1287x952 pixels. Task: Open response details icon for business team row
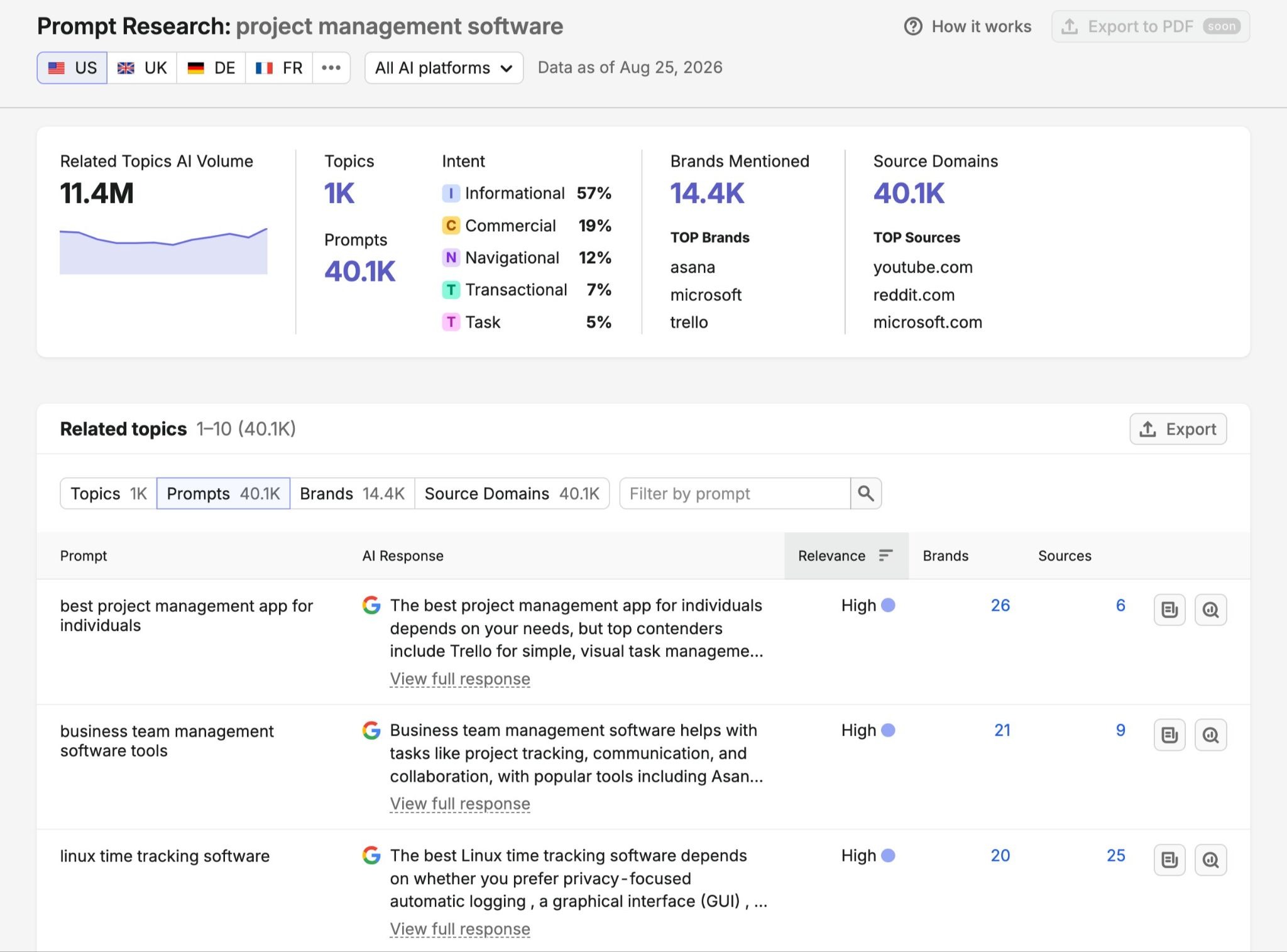click(1169, 735)
